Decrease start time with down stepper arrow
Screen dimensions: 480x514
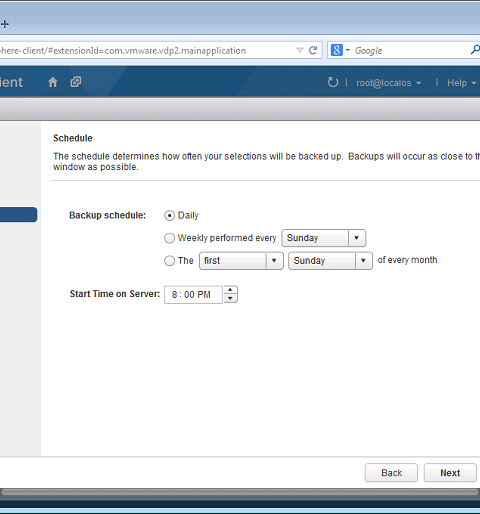(230, 299)
